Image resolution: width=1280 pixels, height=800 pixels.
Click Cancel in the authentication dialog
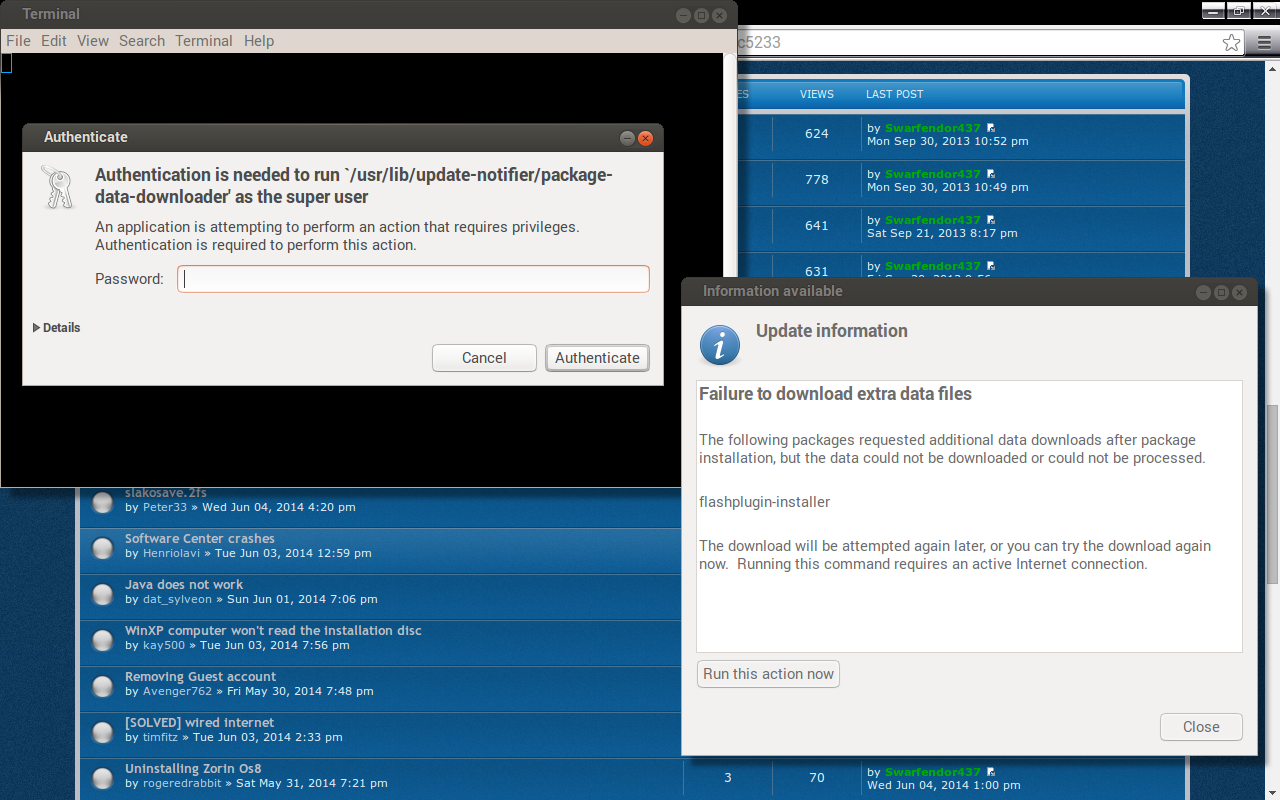pyautogui.click(x=484, y=358)
